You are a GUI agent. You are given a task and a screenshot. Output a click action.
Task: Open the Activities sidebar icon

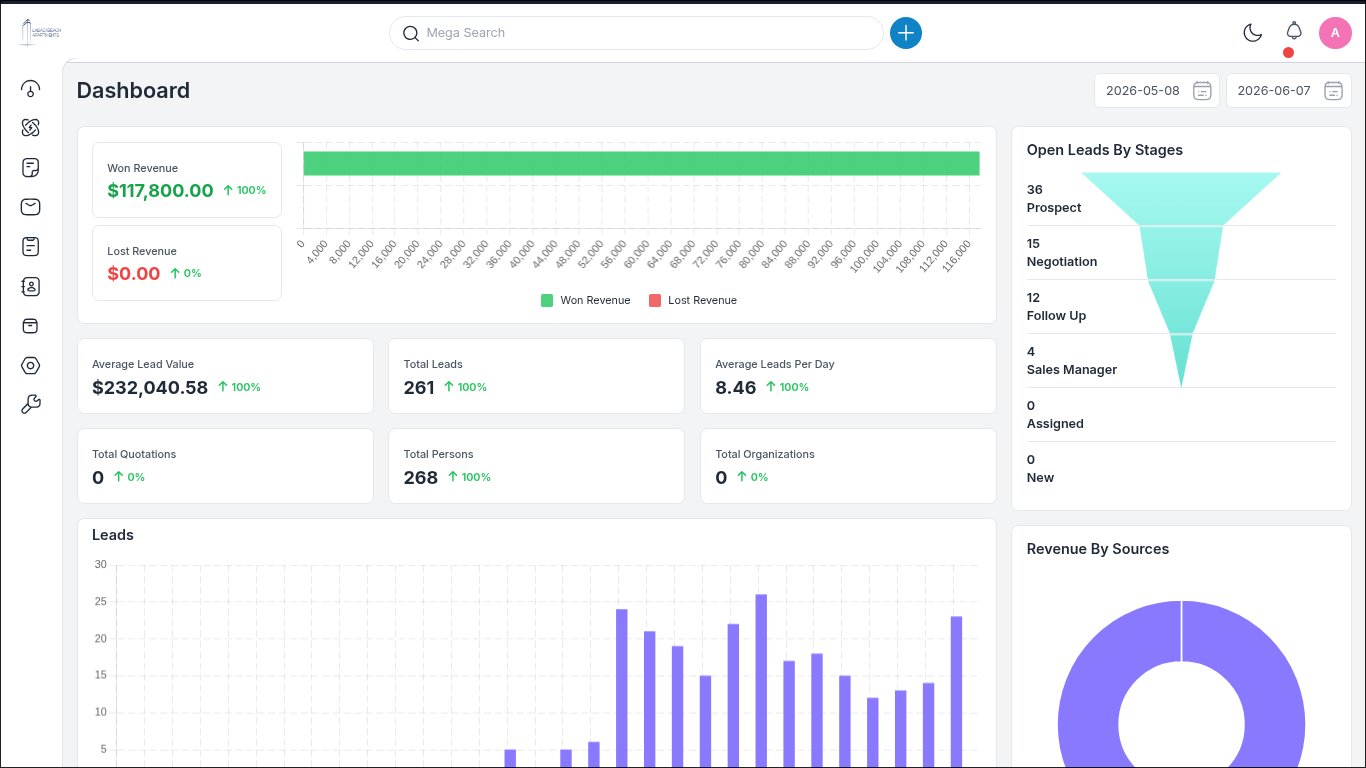point(31,246)
